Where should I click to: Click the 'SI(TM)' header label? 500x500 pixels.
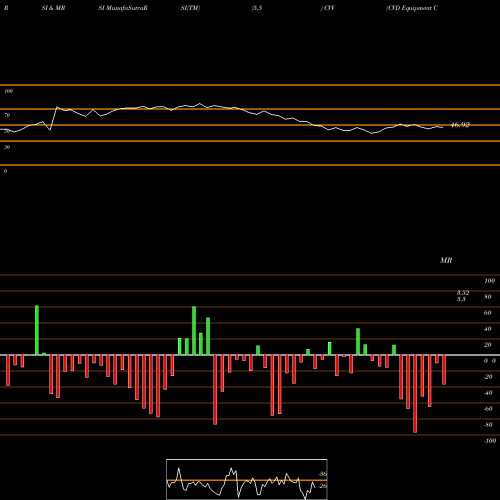190,8
